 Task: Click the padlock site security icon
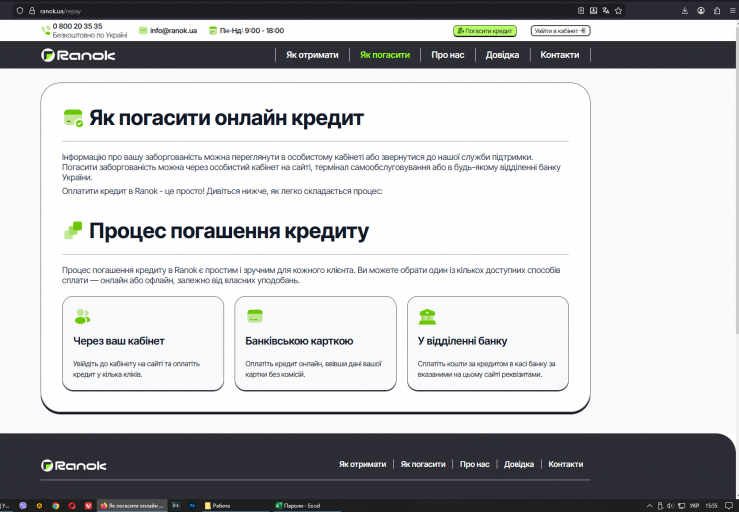pyautogui.click(x=32, y=10)
